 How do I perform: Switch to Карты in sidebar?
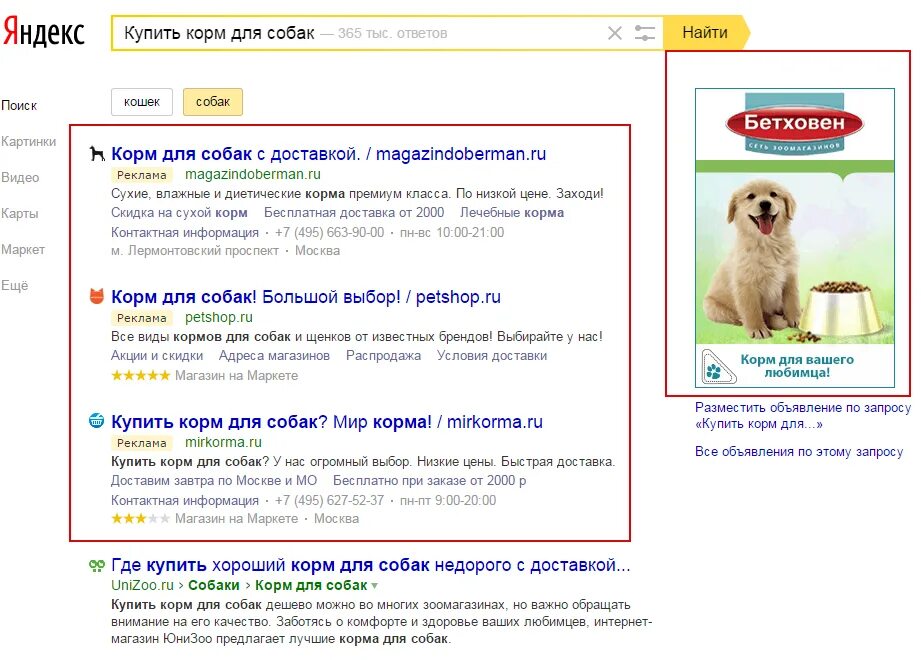19,213
